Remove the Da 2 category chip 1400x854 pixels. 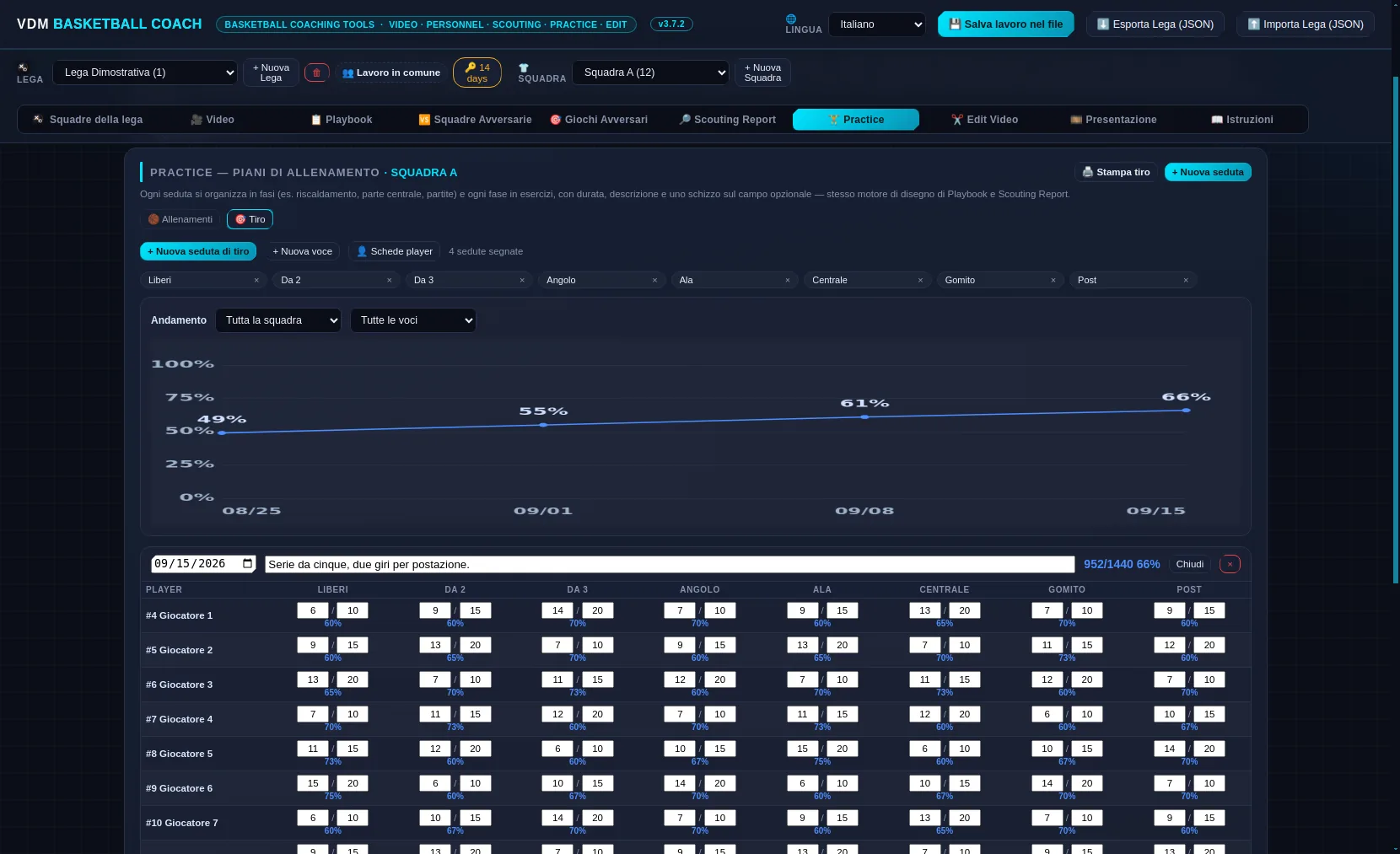click(389, 280)
